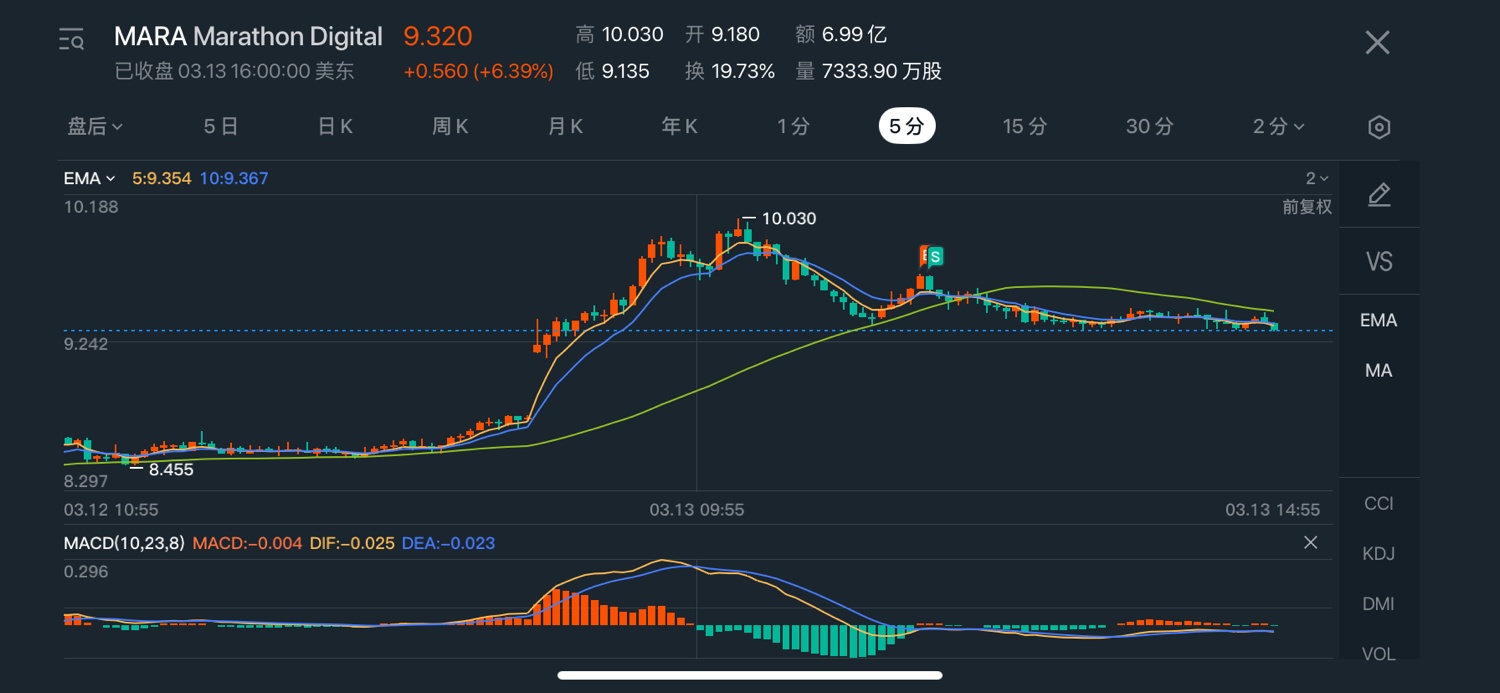Image resolution: width=1500 pixels, height=693 pixels.
Task: Expand the 盘后 session dropdown
Action: coord(95,127)
